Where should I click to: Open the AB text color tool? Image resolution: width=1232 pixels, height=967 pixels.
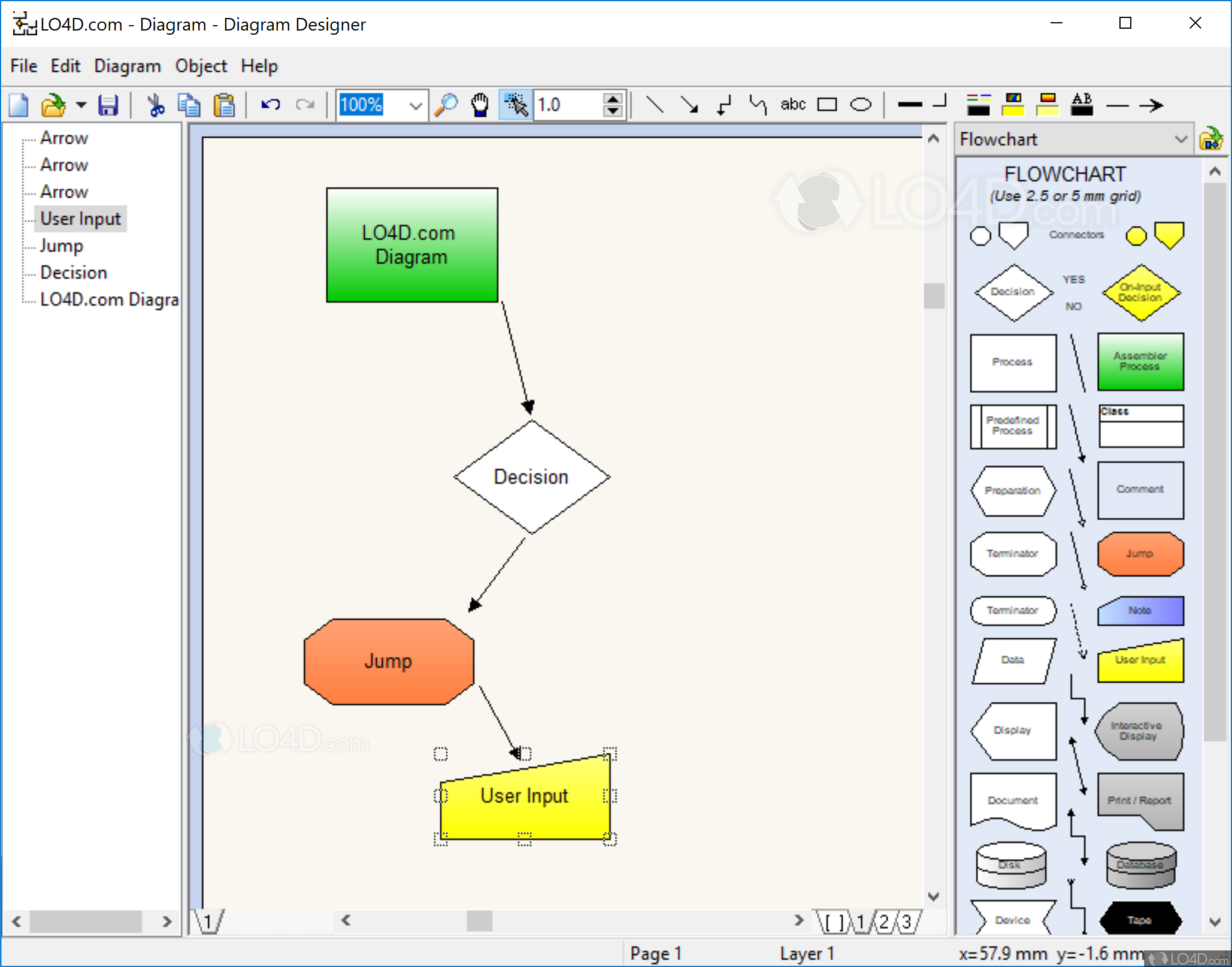[1082, 105]
